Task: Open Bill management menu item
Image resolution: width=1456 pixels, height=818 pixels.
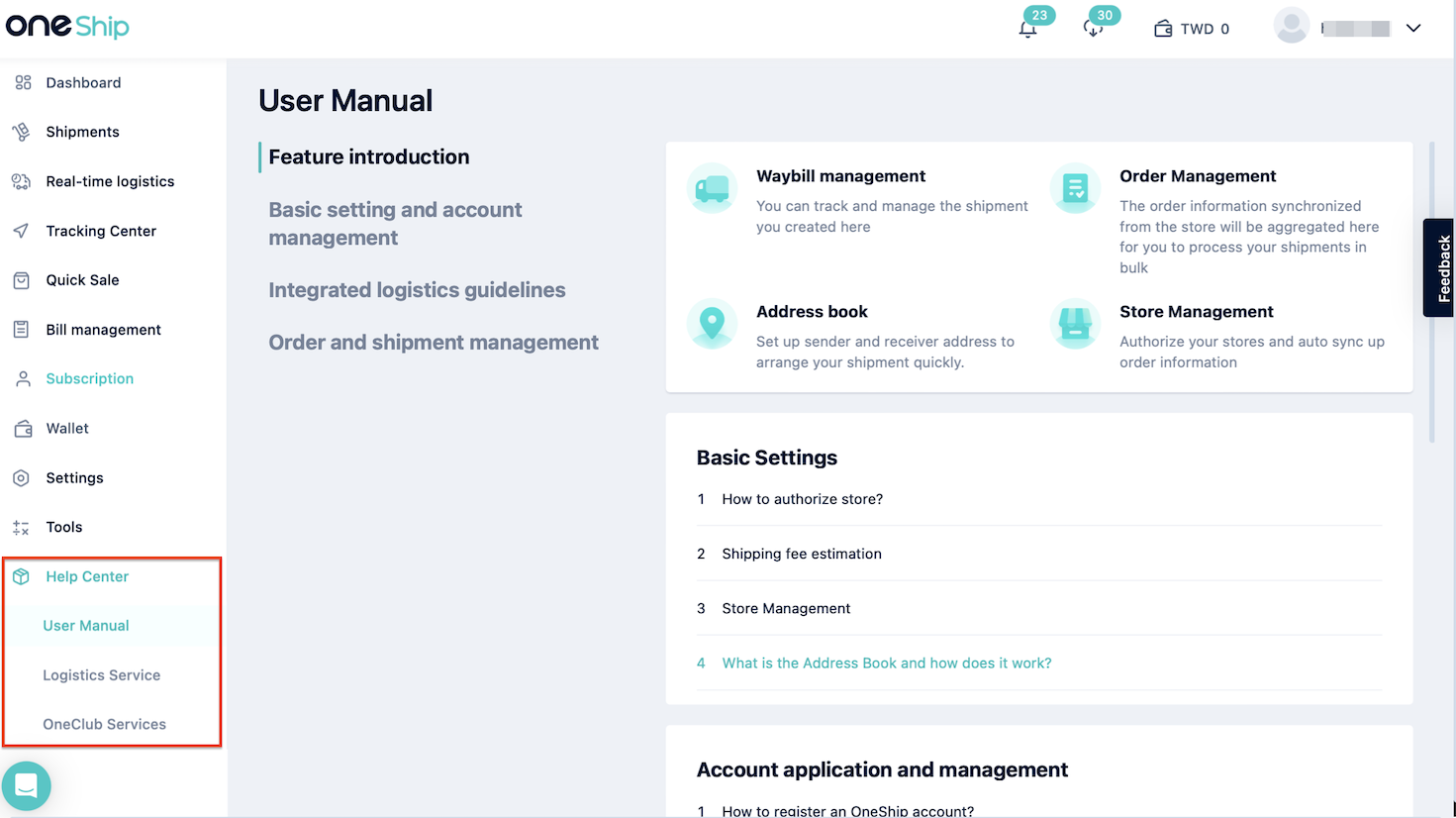Action: (x=103, y=330)
